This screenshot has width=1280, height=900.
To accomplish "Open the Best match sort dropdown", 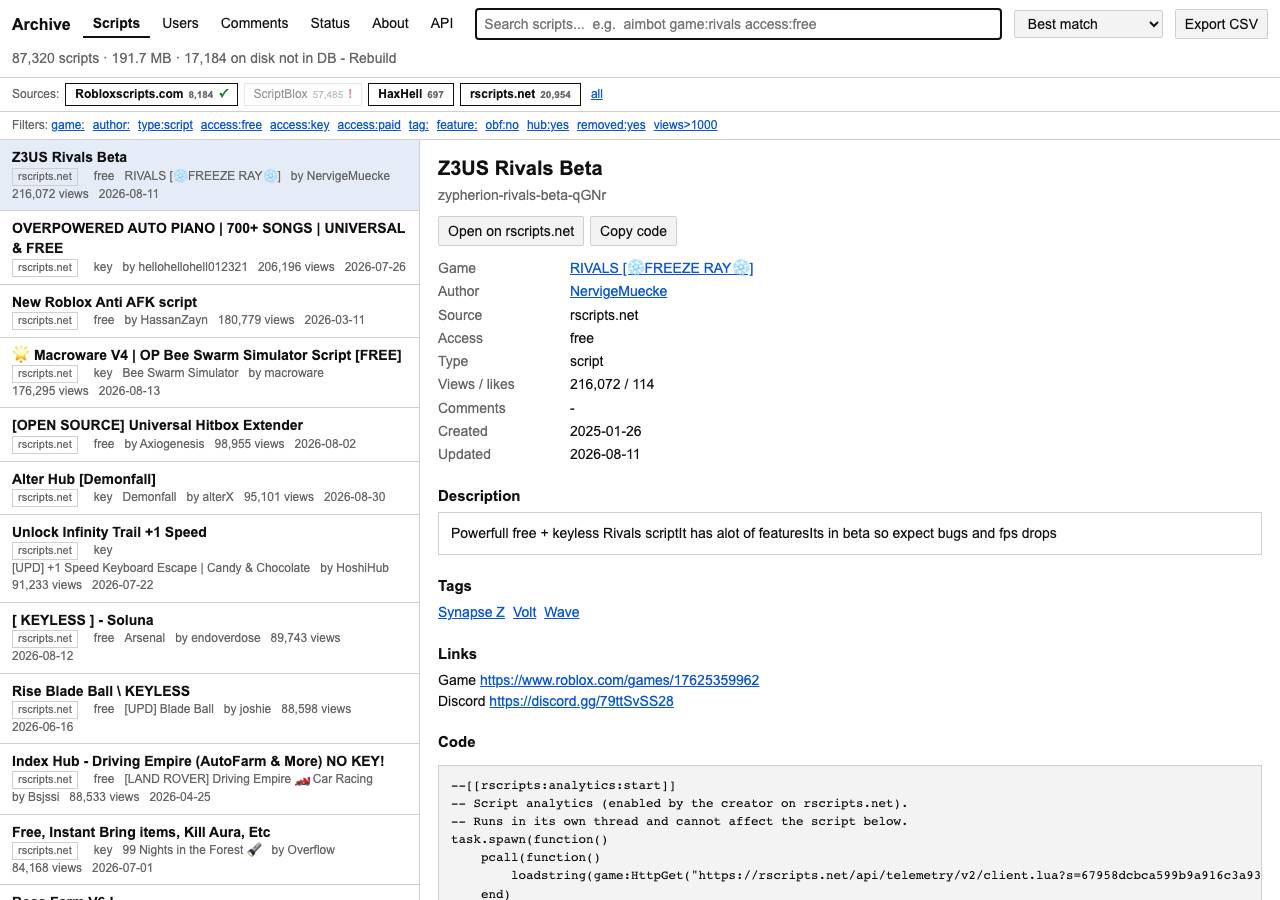I will [1088, 24].
